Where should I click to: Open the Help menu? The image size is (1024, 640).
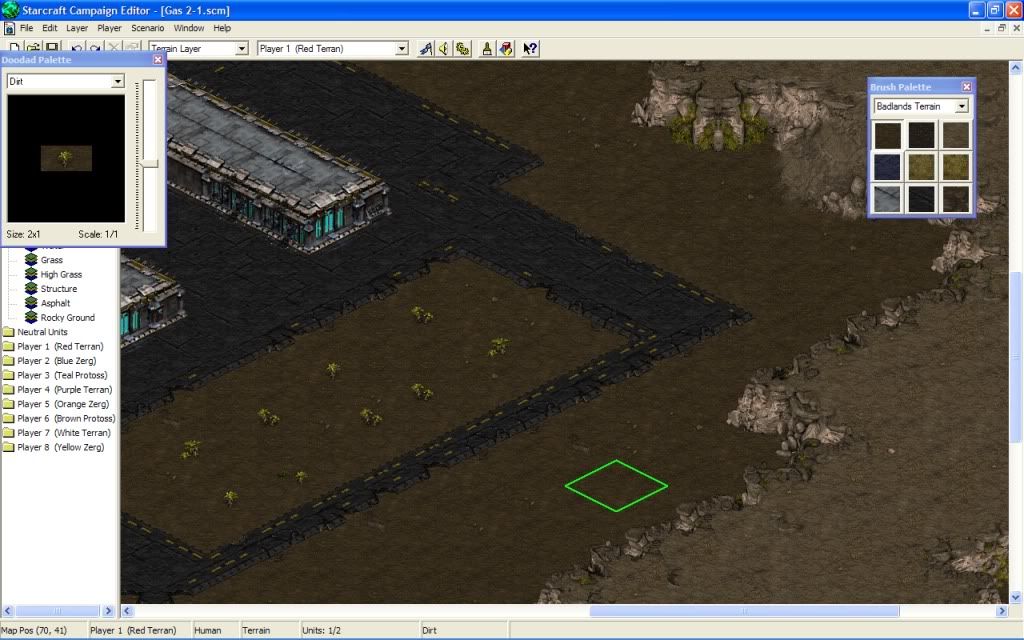[222, 28]
